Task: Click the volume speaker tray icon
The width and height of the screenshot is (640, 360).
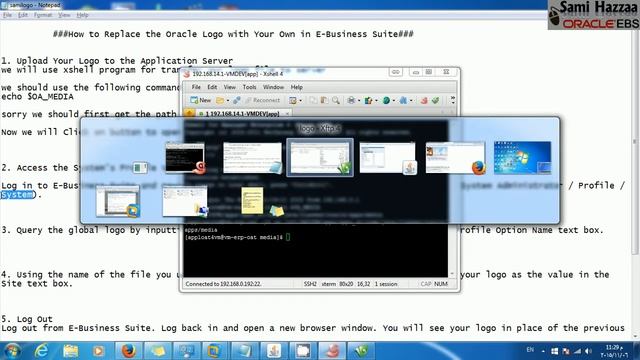Action: coord(588,351)
